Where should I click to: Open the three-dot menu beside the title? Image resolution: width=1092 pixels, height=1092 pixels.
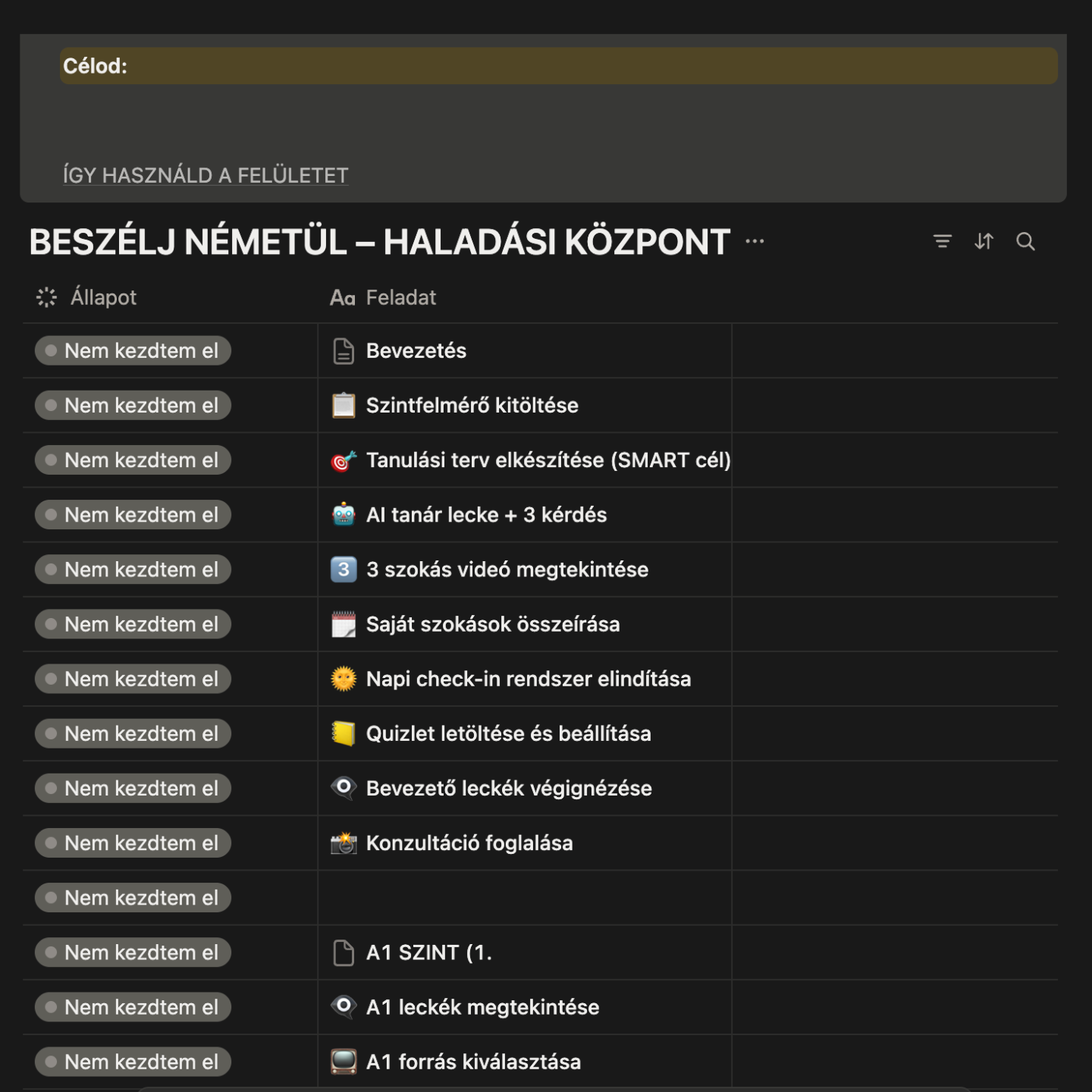[755, 242]
